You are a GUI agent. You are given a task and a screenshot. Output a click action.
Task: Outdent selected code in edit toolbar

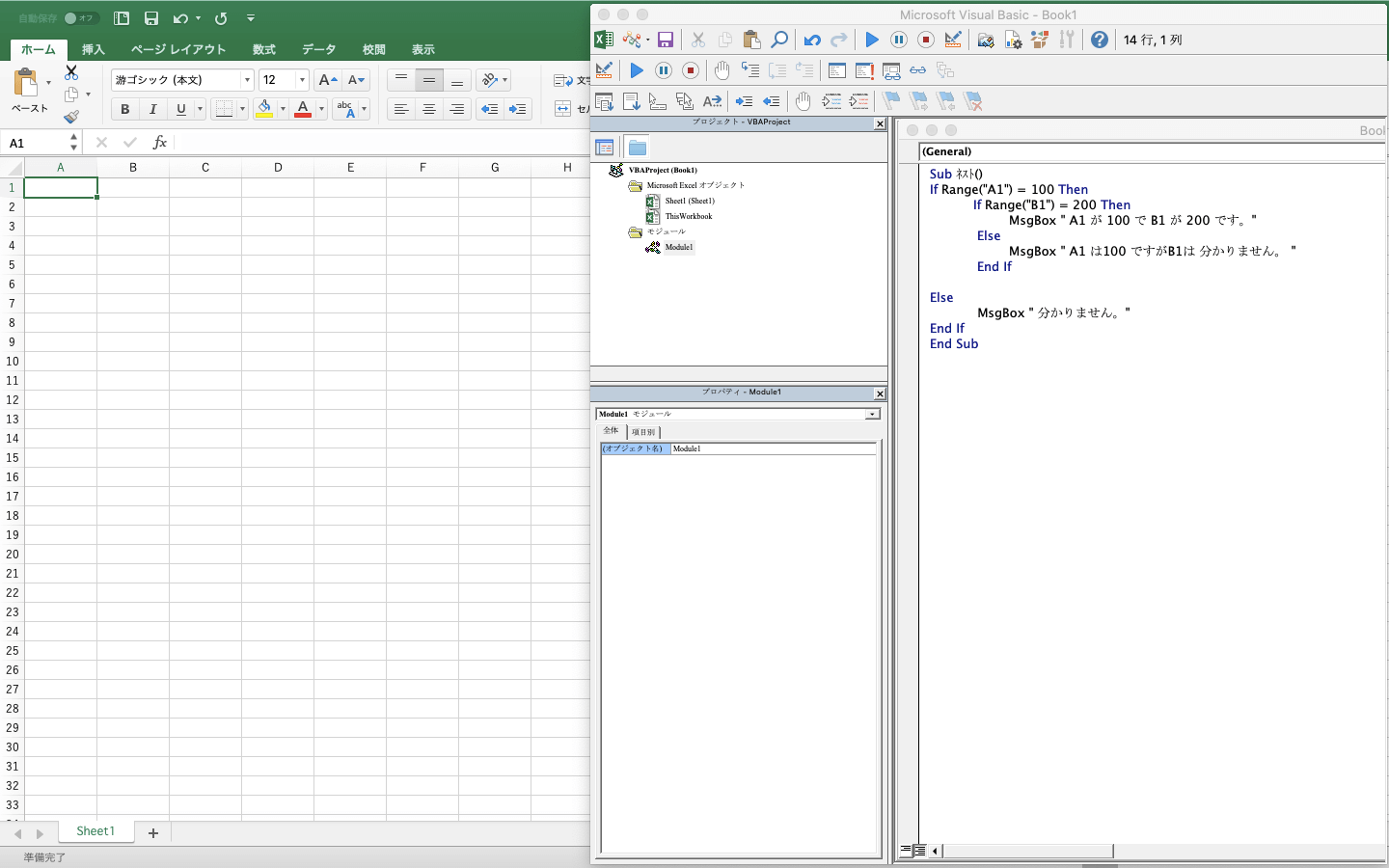point(771,101)
